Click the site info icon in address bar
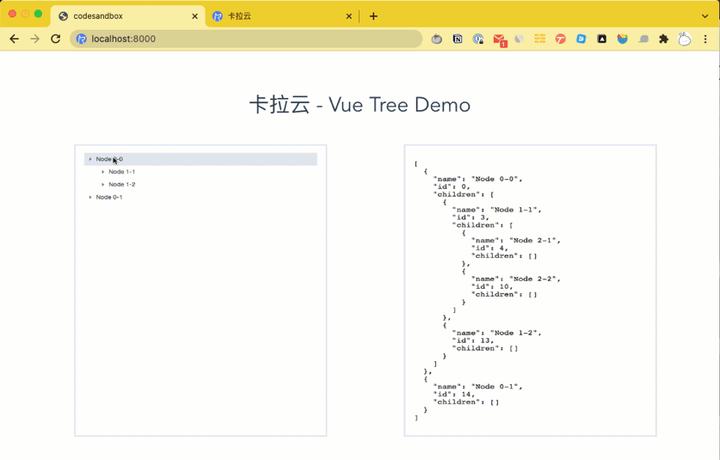The height and width of the screenshot is (460, 720). pyautogui.click(x=81, y=39)
